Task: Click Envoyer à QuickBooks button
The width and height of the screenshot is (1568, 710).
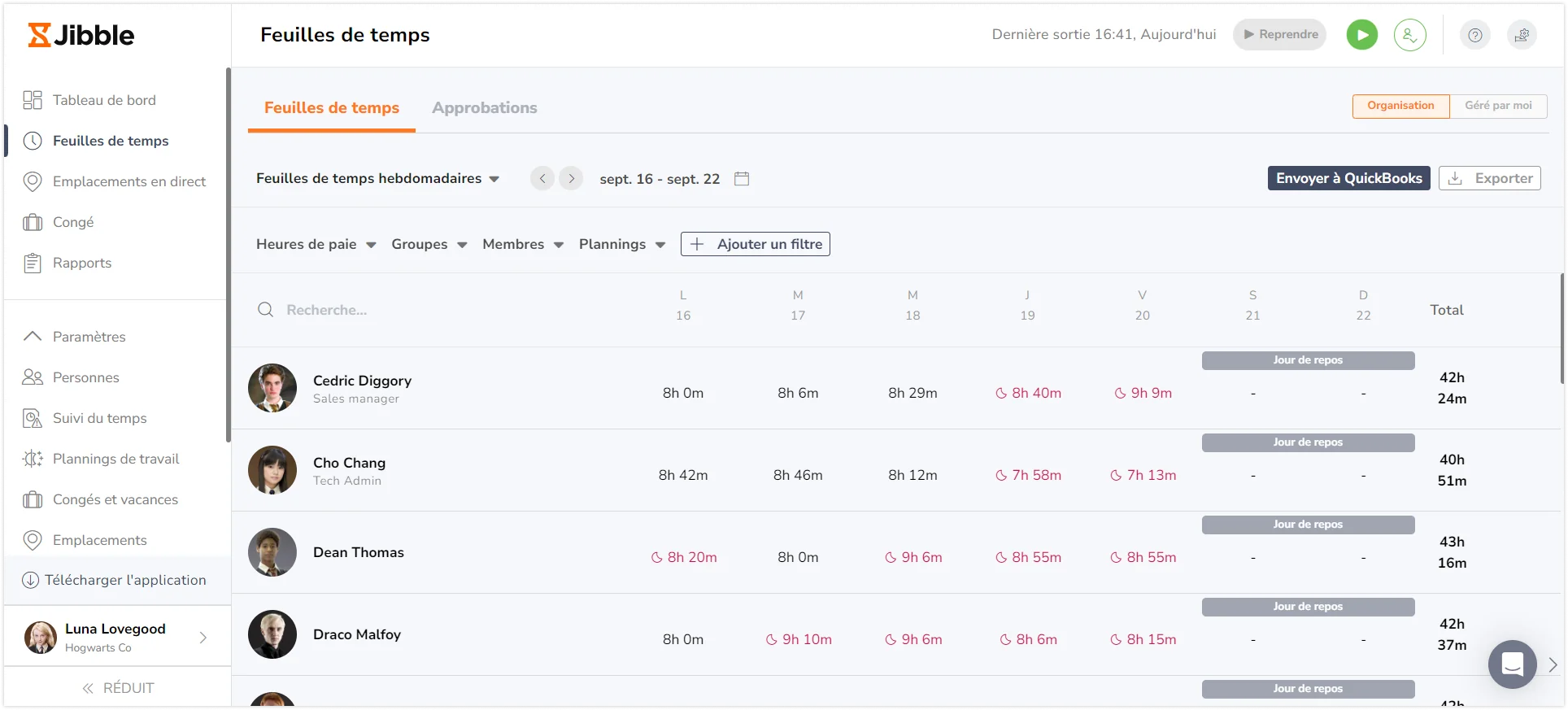Action: click(x=1348, y=178)
